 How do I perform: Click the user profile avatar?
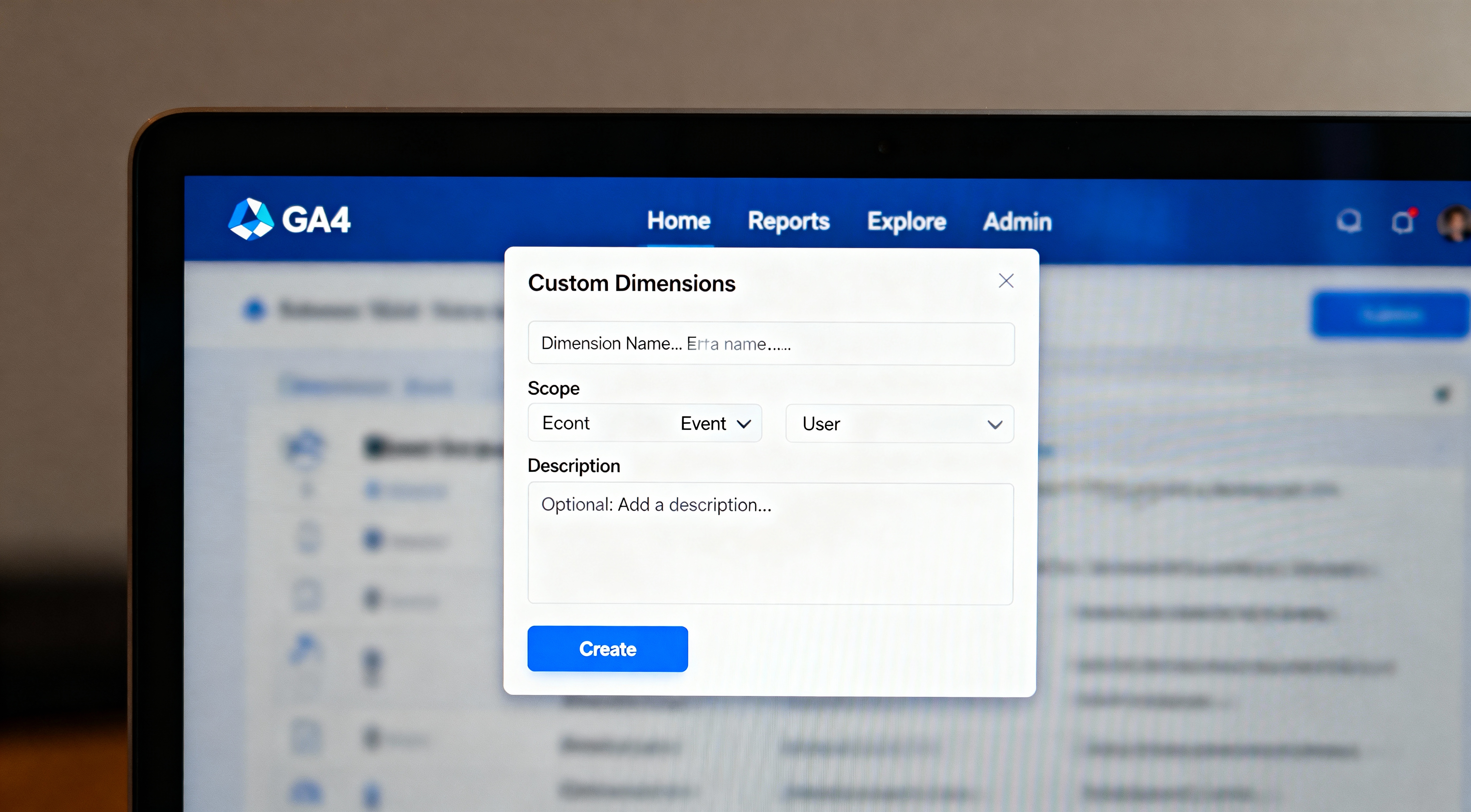(1455, 223)
